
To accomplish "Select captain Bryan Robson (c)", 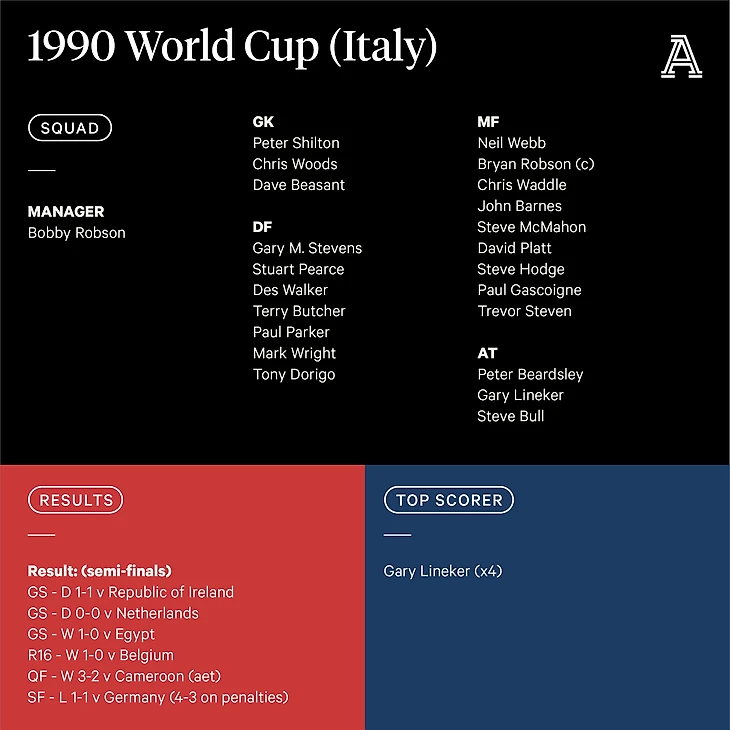I will tap(535, 164).
